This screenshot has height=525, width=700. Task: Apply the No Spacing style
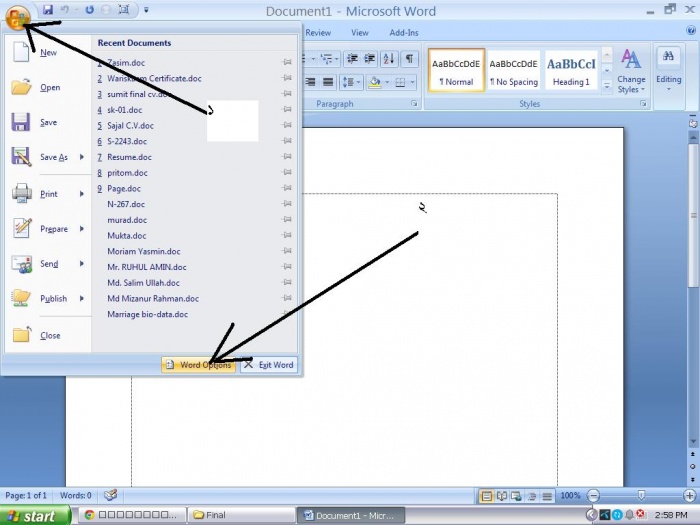513,71
